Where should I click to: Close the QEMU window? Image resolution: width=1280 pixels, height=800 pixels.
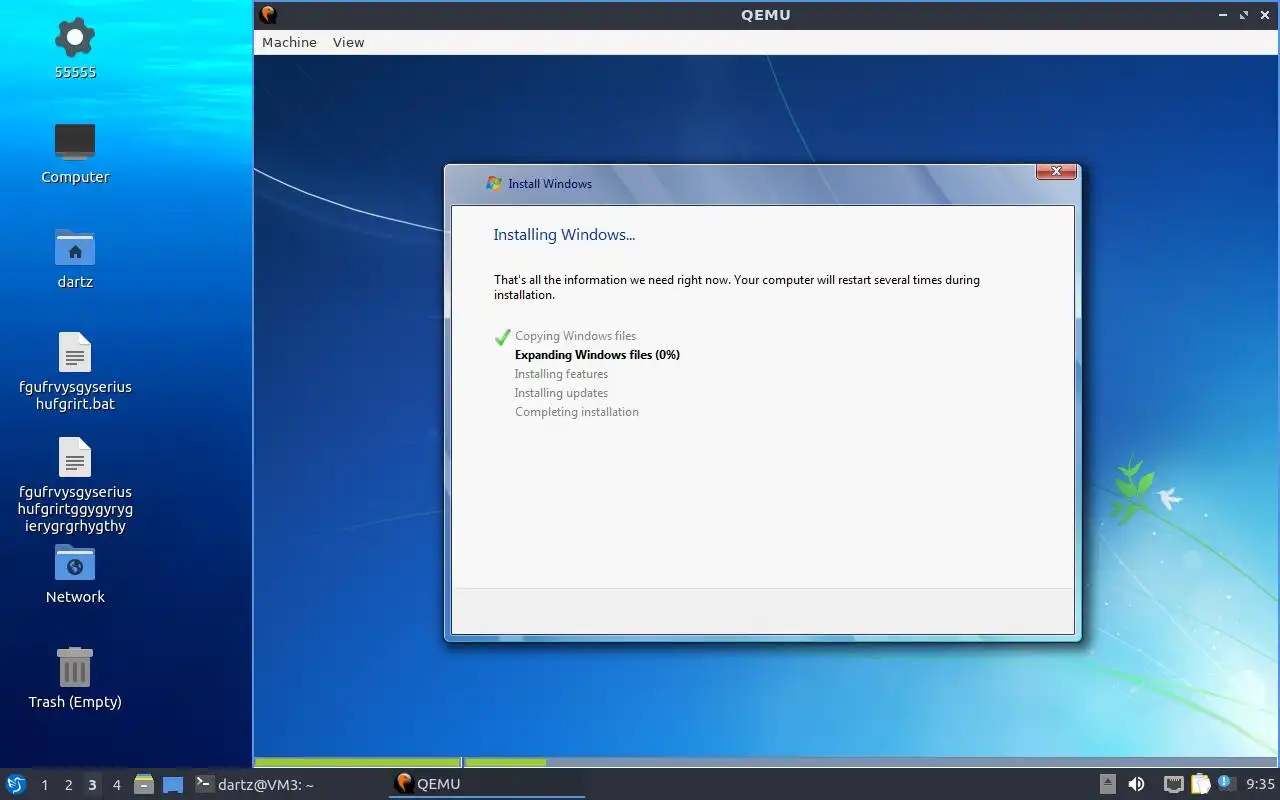pos(1265,15)
